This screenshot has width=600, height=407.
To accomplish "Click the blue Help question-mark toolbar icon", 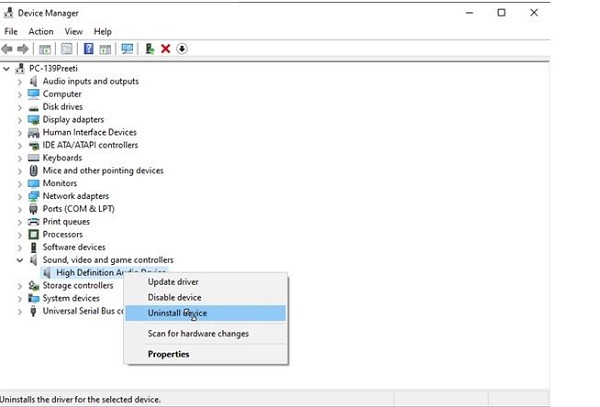I will click(x=88, y=49).
